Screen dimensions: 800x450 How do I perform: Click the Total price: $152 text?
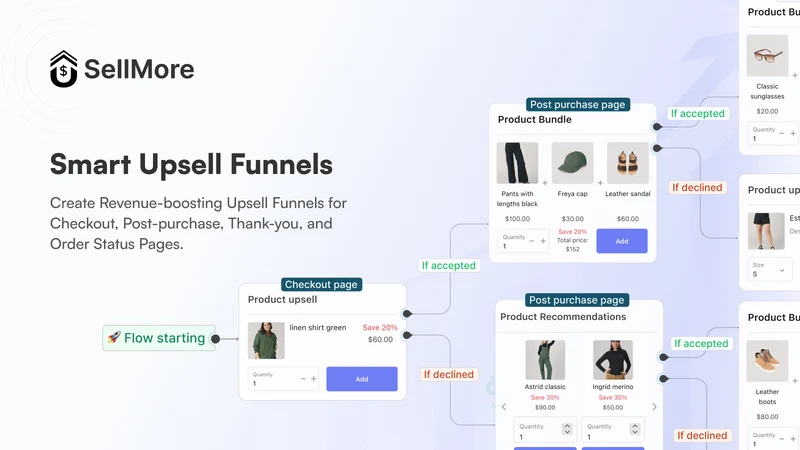pyautogui.click(x=572, y=244)
